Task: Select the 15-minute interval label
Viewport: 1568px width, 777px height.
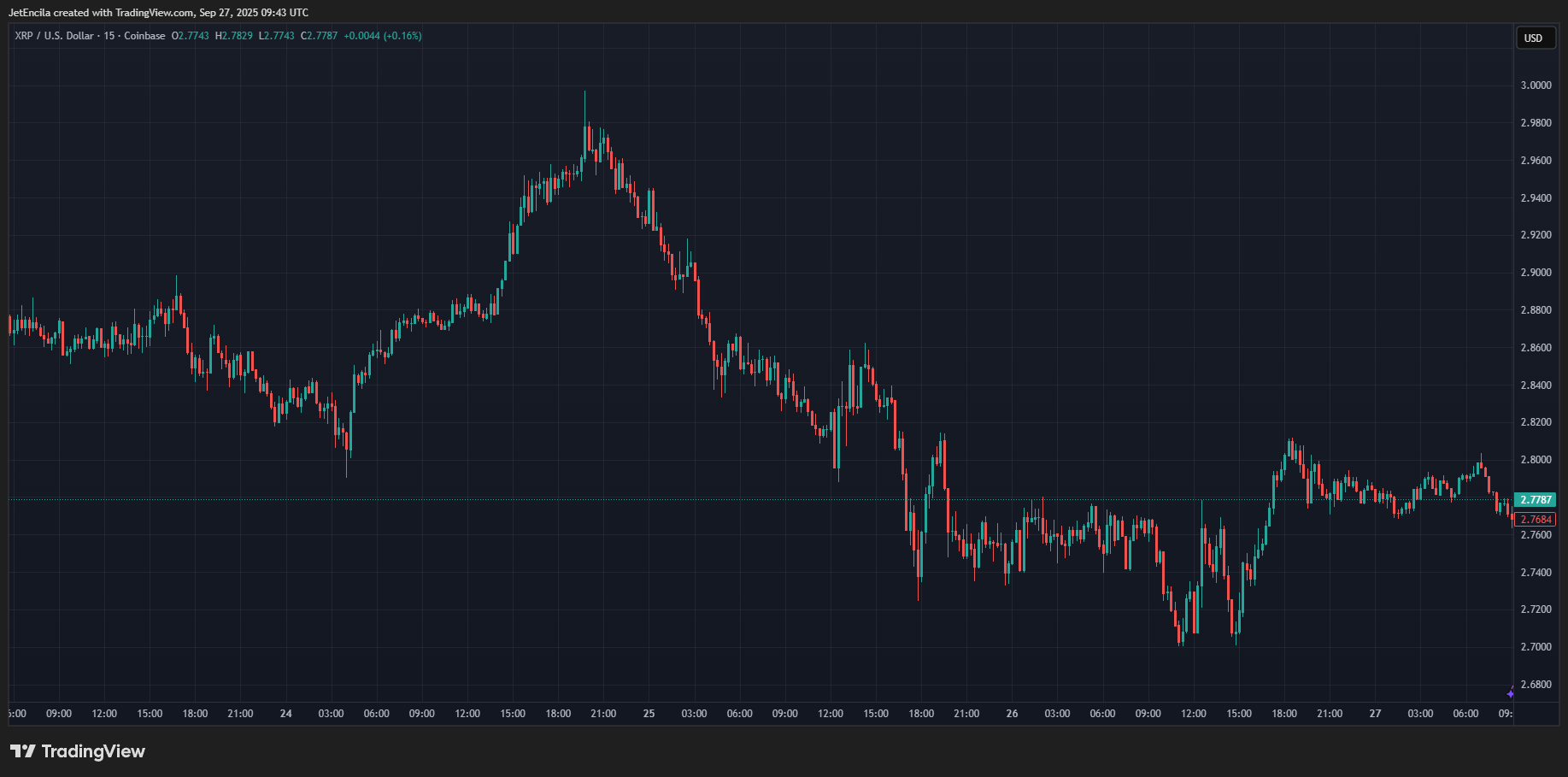Action: coord(111,36)
